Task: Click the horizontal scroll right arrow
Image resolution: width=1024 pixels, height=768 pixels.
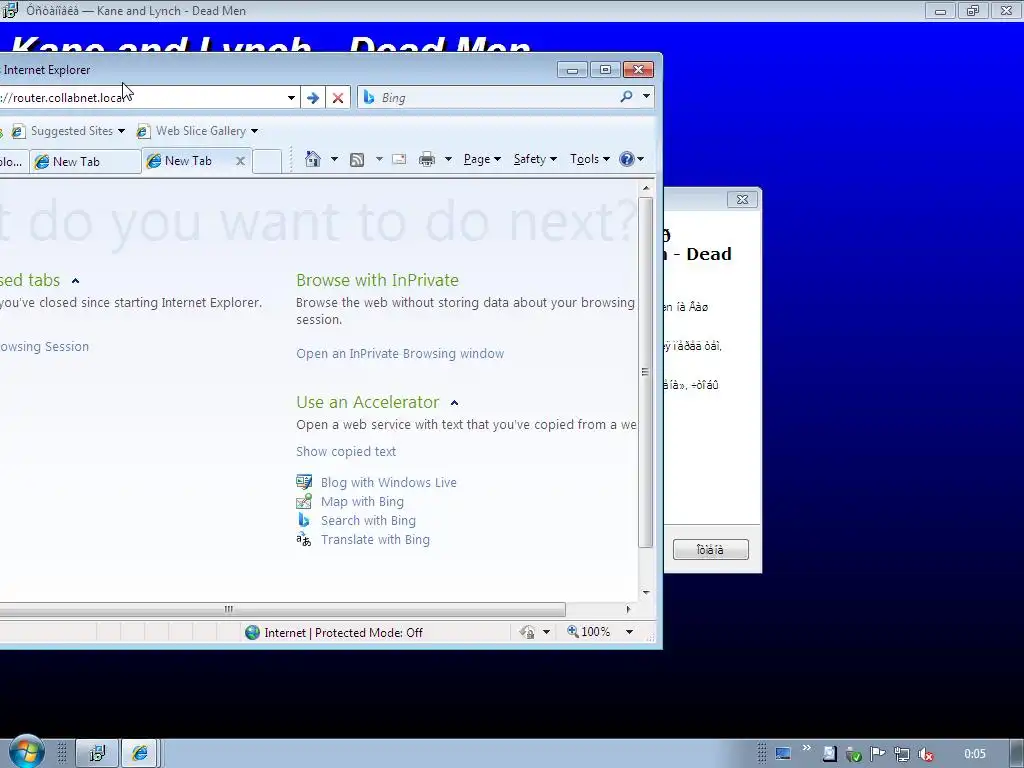Action: click(x=628, y=609)
